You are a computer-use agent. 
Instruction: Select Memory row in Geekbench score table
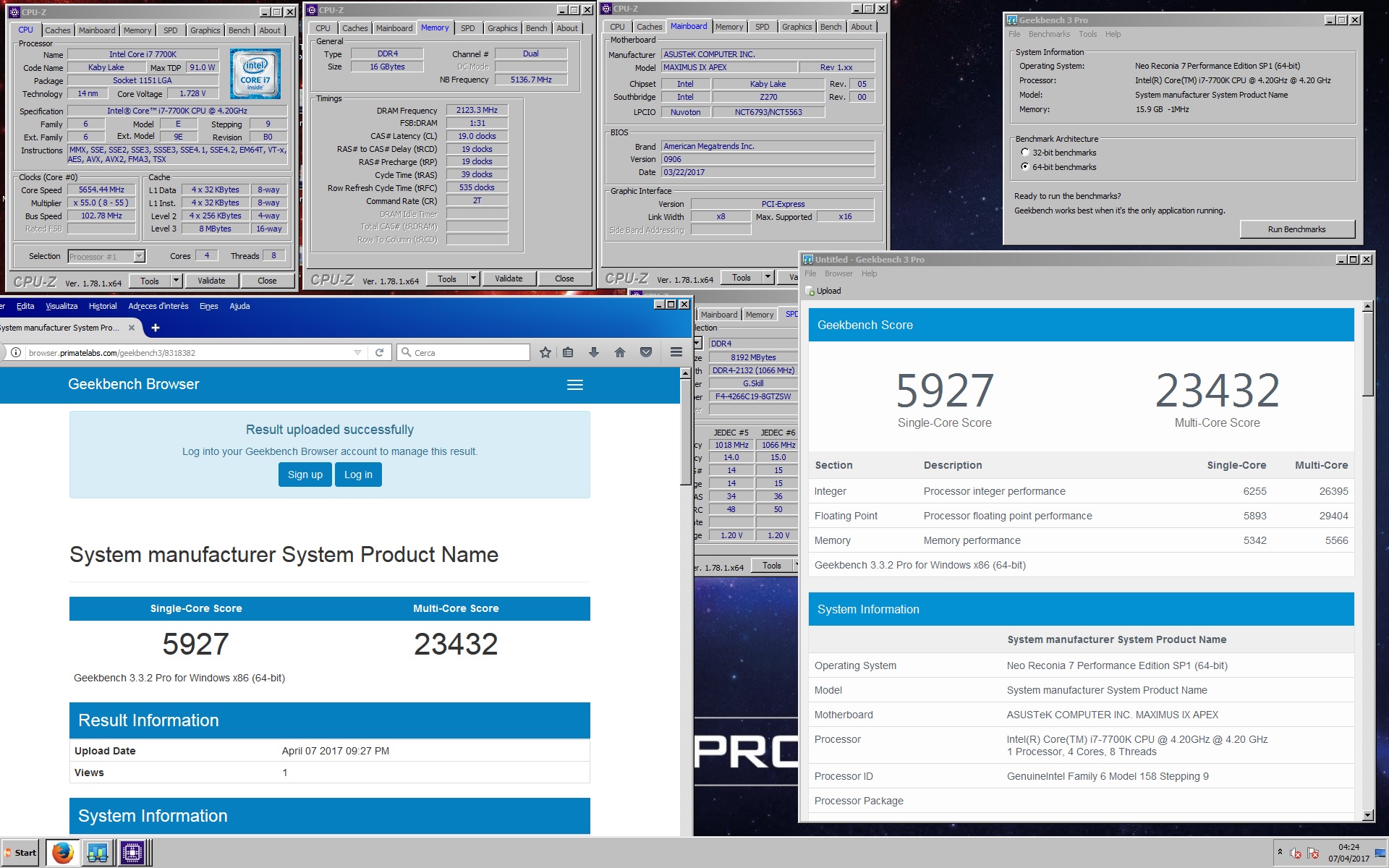1081,540
